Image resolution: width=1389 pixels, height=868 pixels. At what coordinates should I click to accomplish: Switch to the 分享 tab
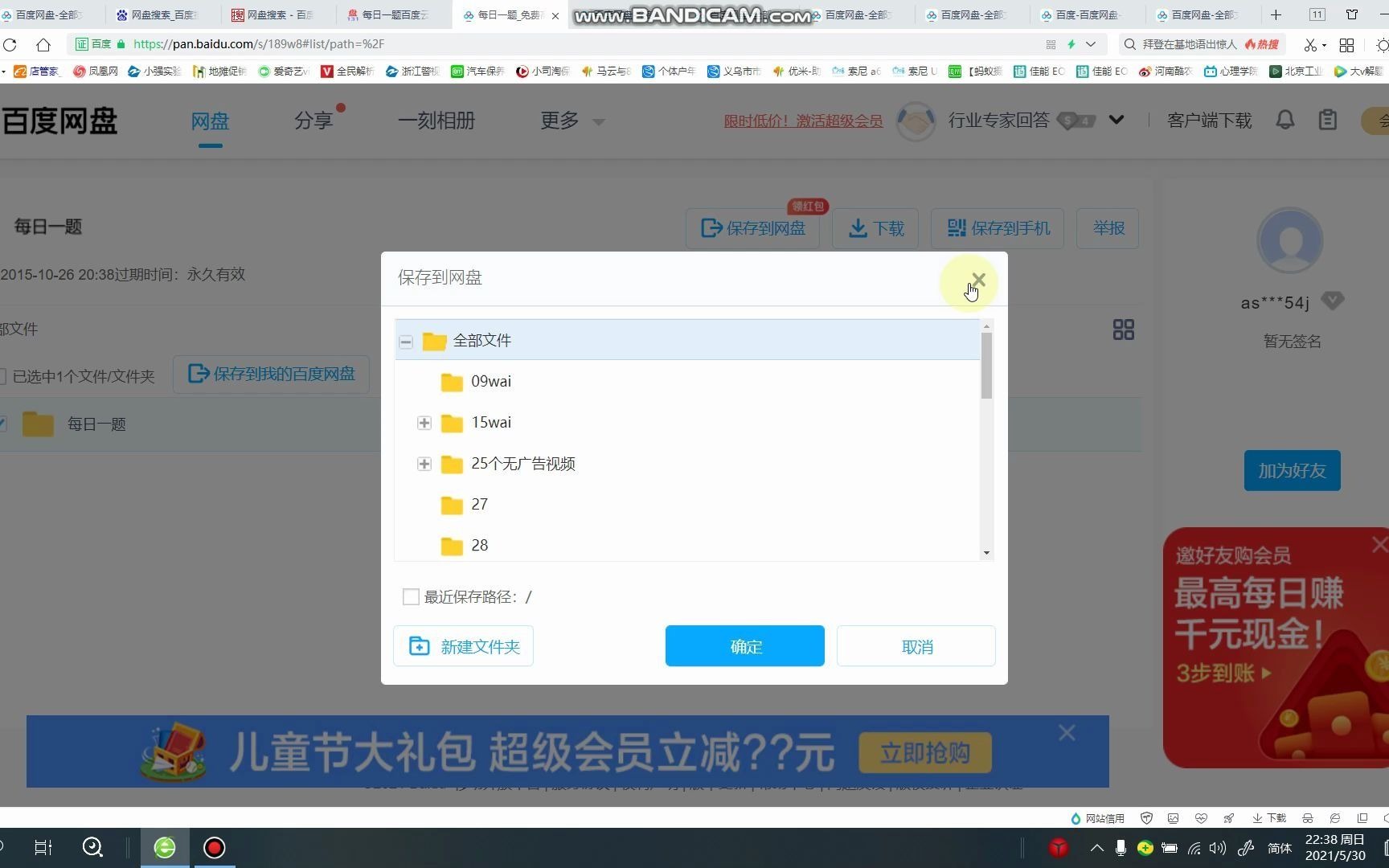[314, 121]
